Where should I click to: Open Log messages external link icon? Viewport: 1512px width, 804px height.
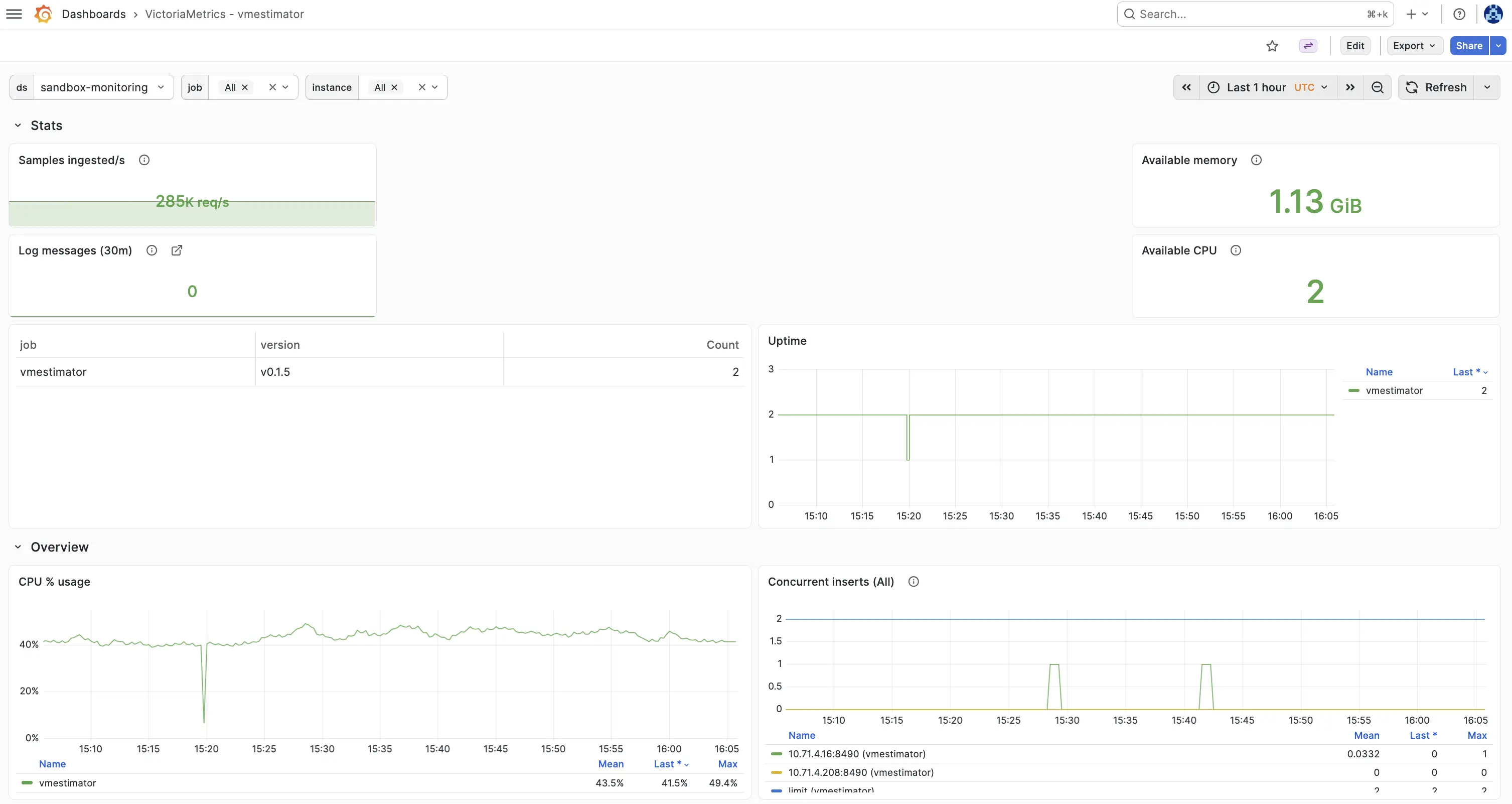(177, 251)
